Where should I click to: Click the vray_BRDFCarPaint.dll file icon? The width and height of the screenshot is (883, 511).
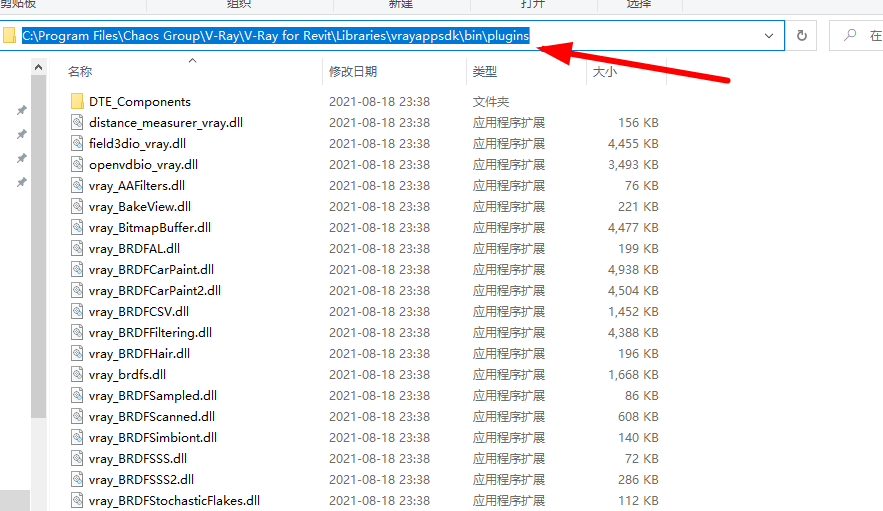coord(78,269)
